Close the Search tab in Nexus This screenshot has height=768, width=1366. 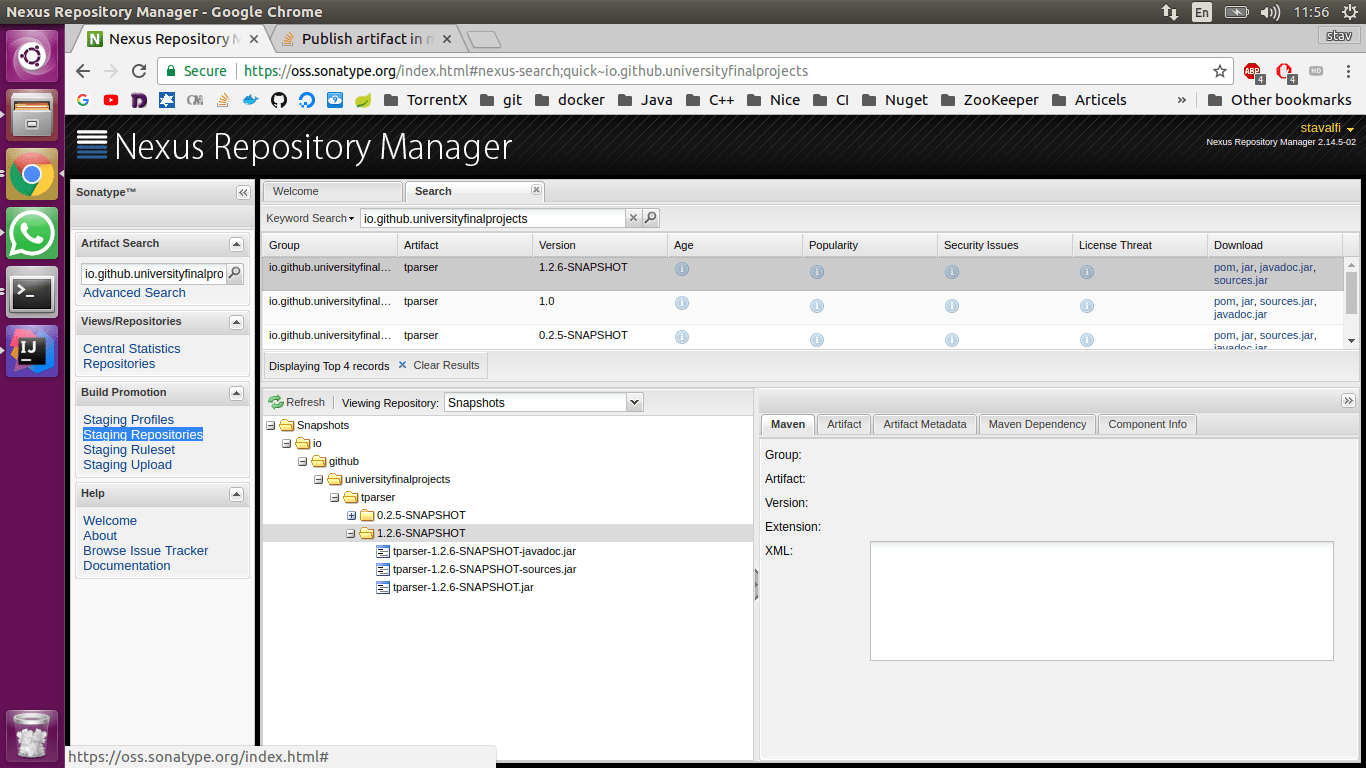coord(536,190)
